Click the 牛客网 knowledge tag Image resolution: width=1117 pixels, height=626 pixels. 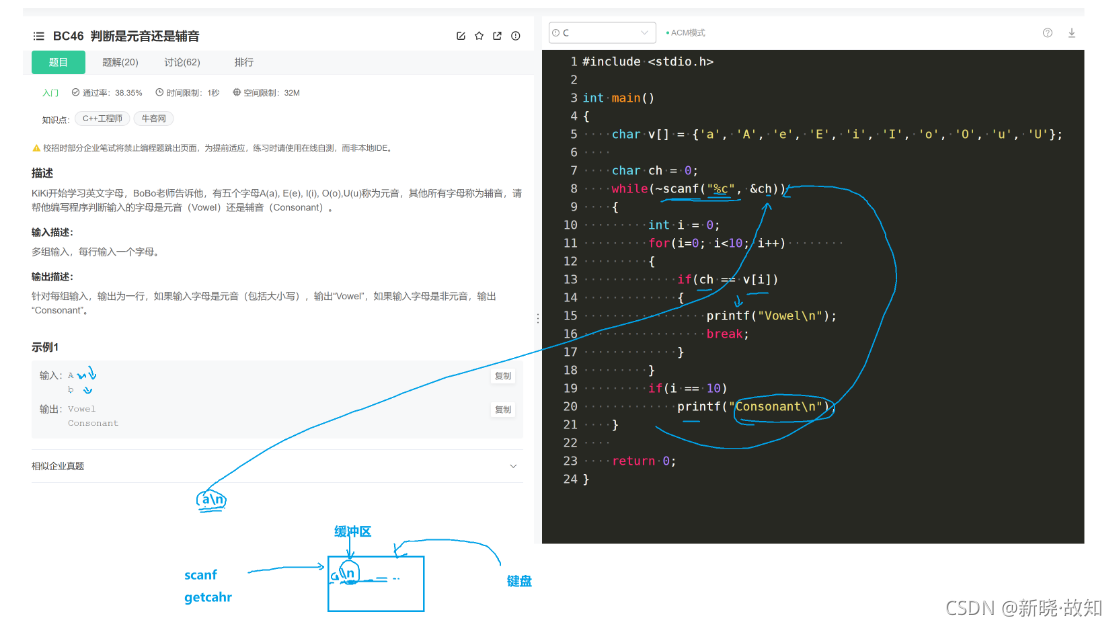[x=154, y=119]
